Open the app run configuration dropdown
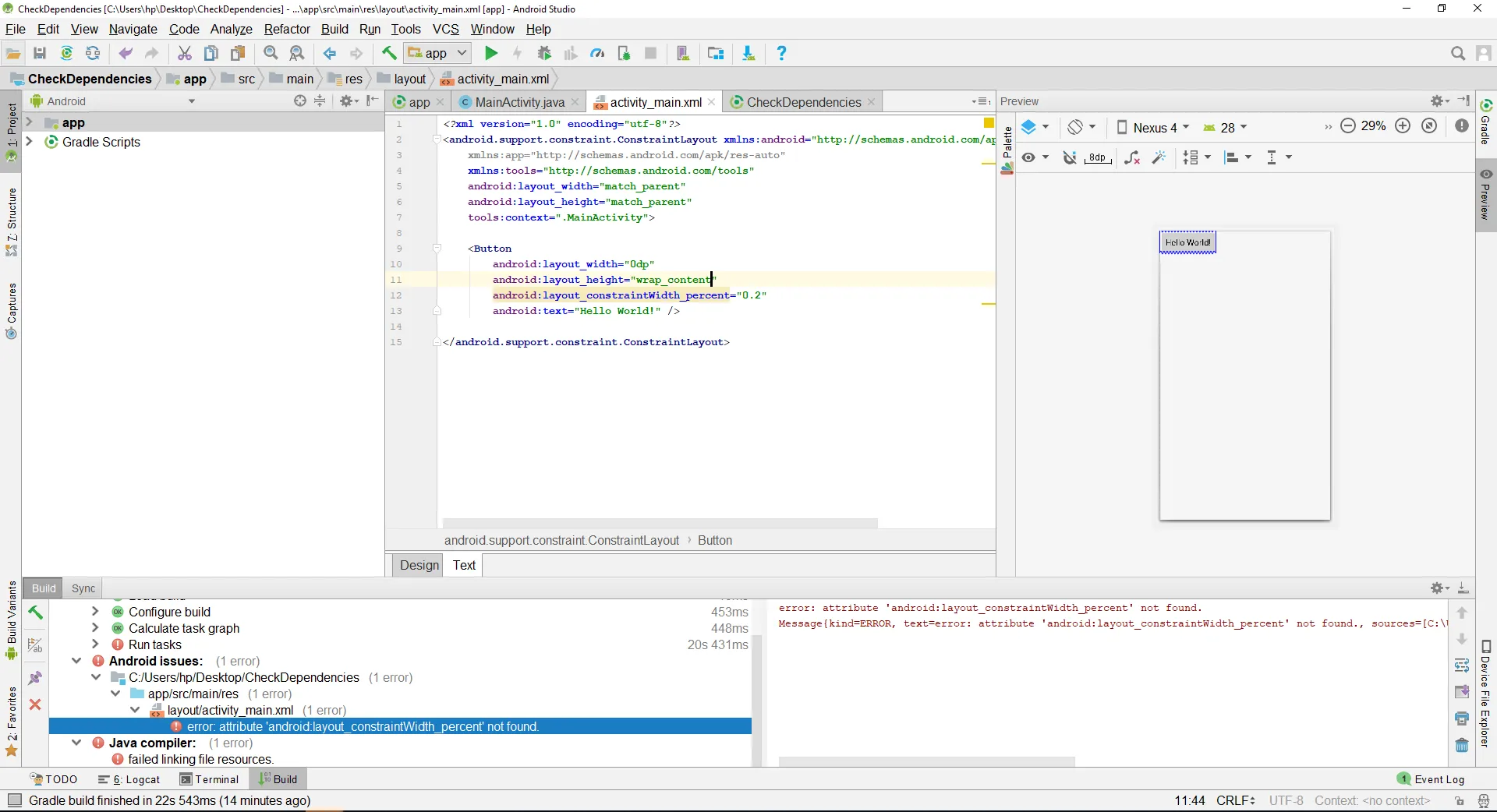The image size is (1497, 812). pyautogui.click(x=437, y=54)
